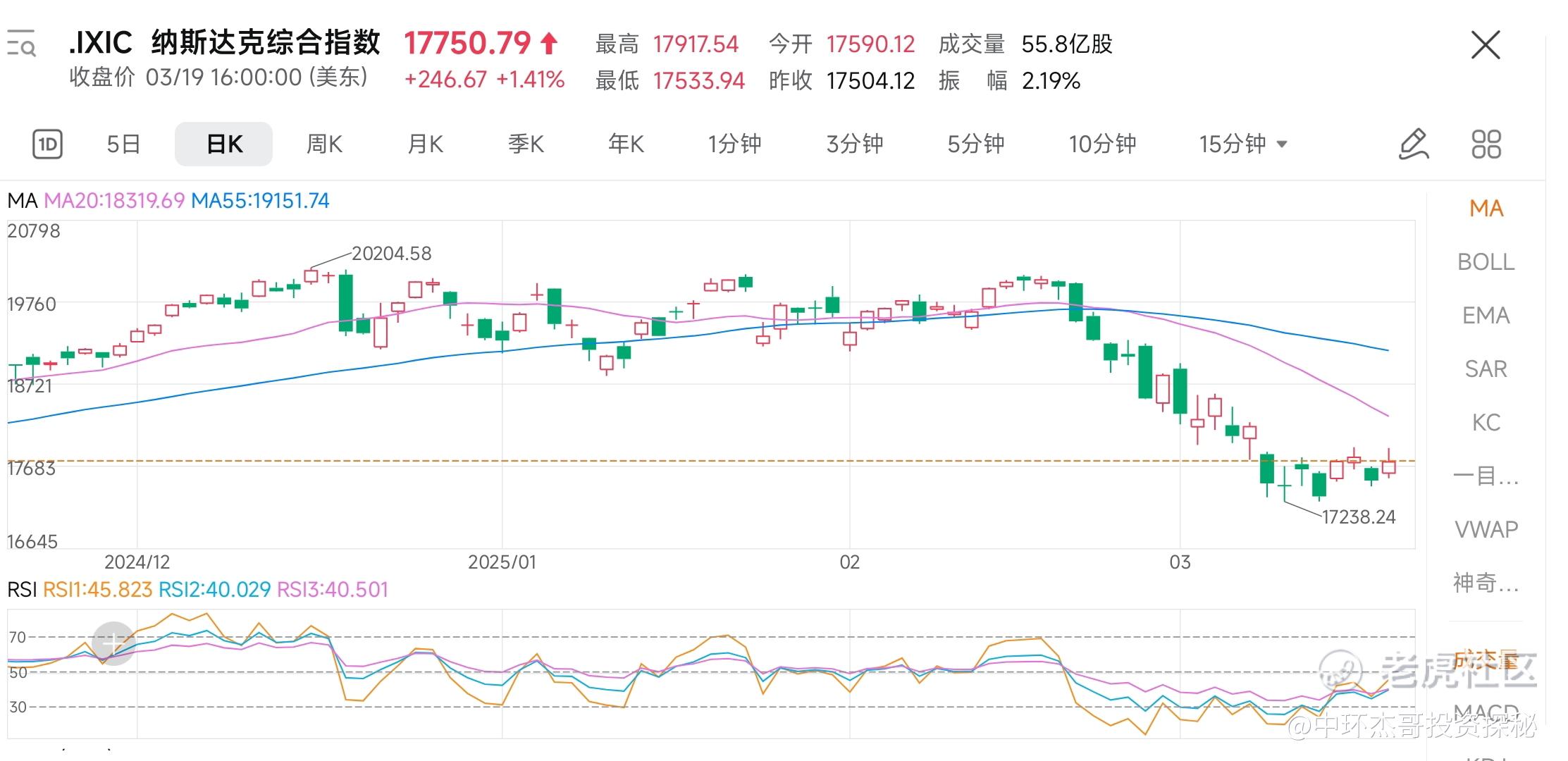This screenshot has height=761, width=1568.
Task: Toggle the EMA indicator
Action: pyautogui.click(x=1486, y=316)
